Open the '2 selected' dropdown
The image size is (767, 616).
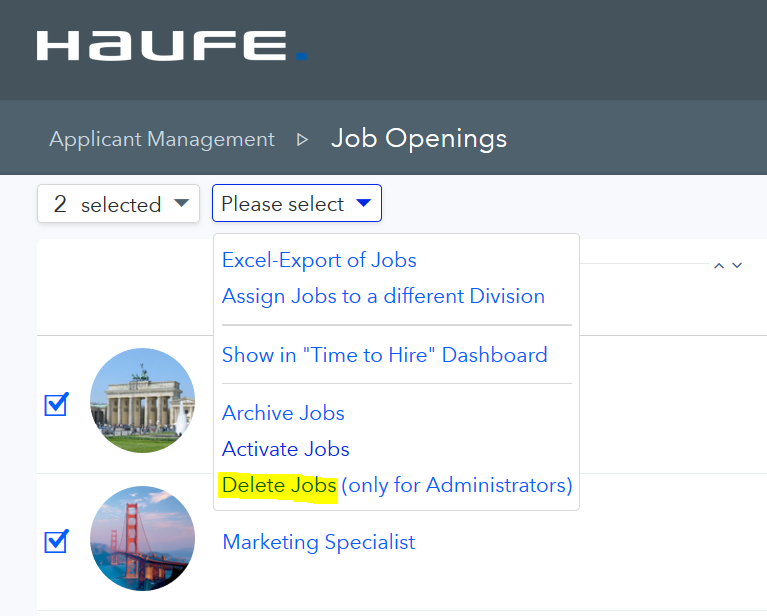tap(118, 204)
